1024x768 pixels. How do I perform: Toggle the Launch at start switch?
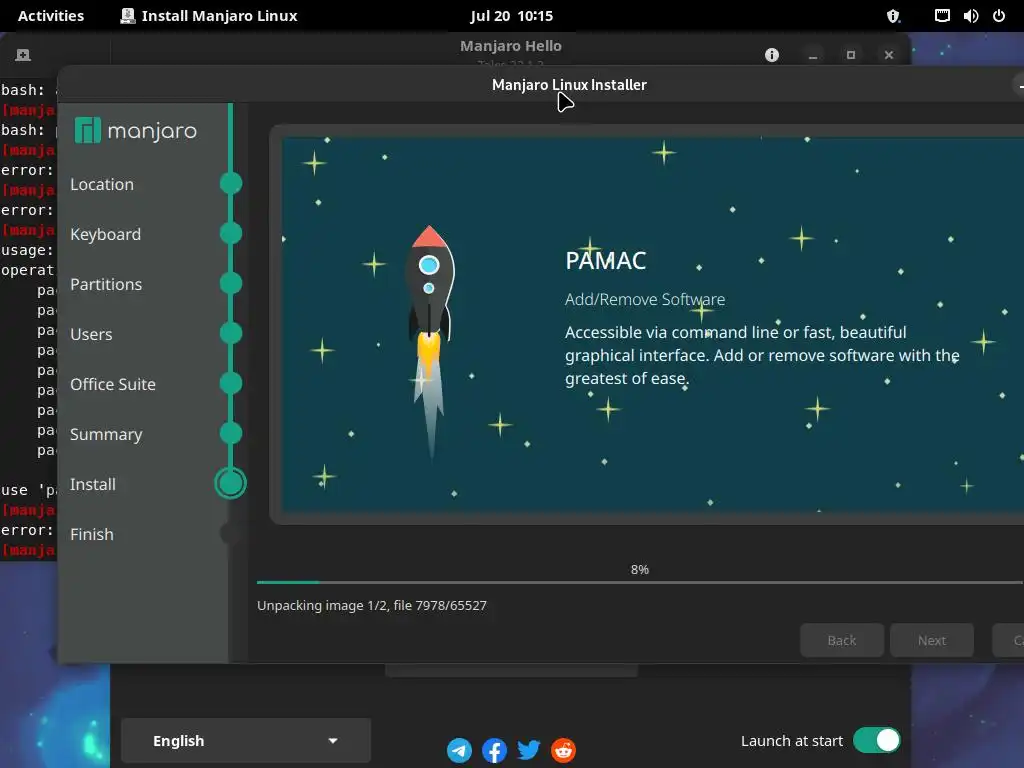[x=876, y=741]
